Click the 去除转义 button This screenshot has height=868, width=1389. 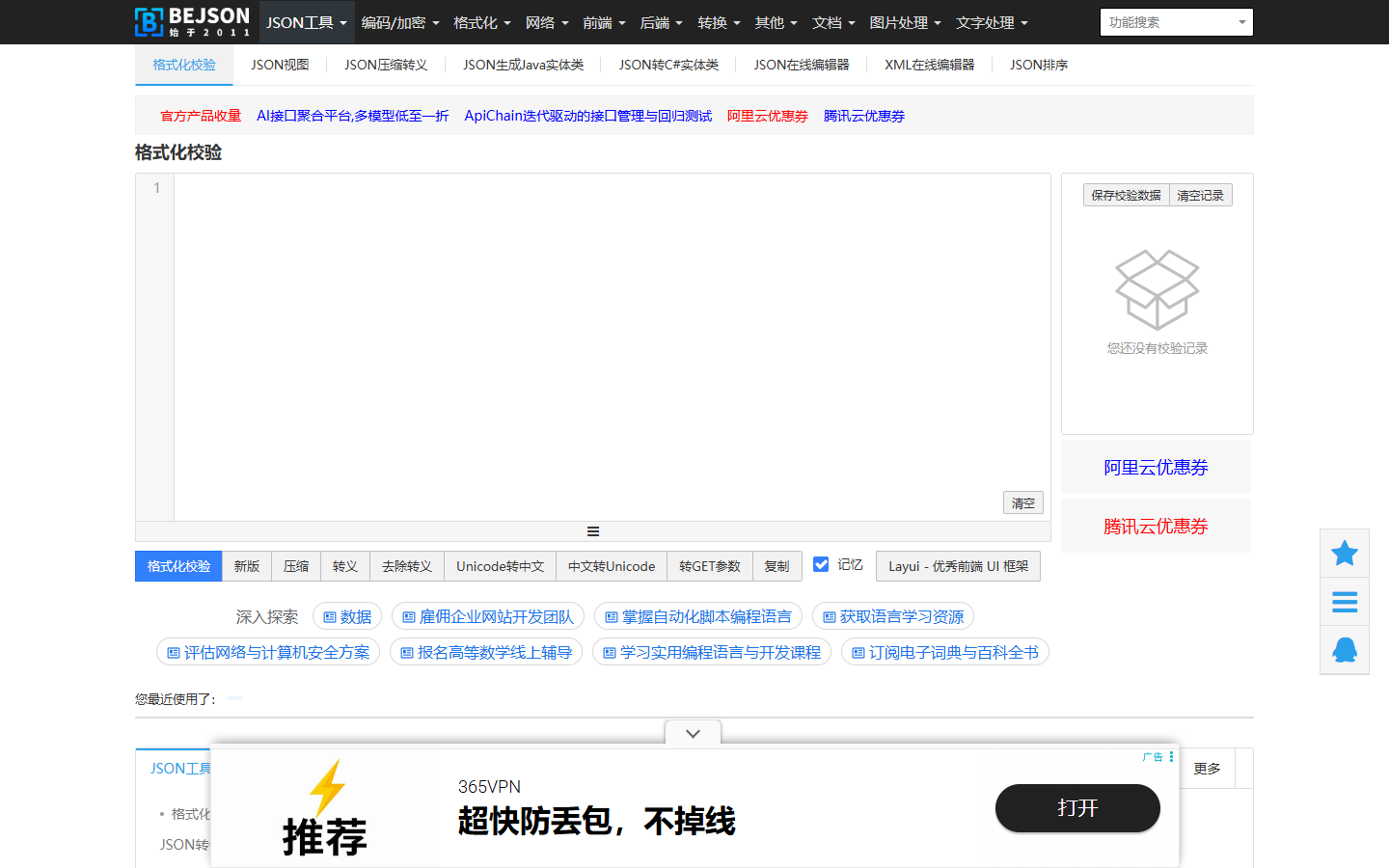coord(407,566)
